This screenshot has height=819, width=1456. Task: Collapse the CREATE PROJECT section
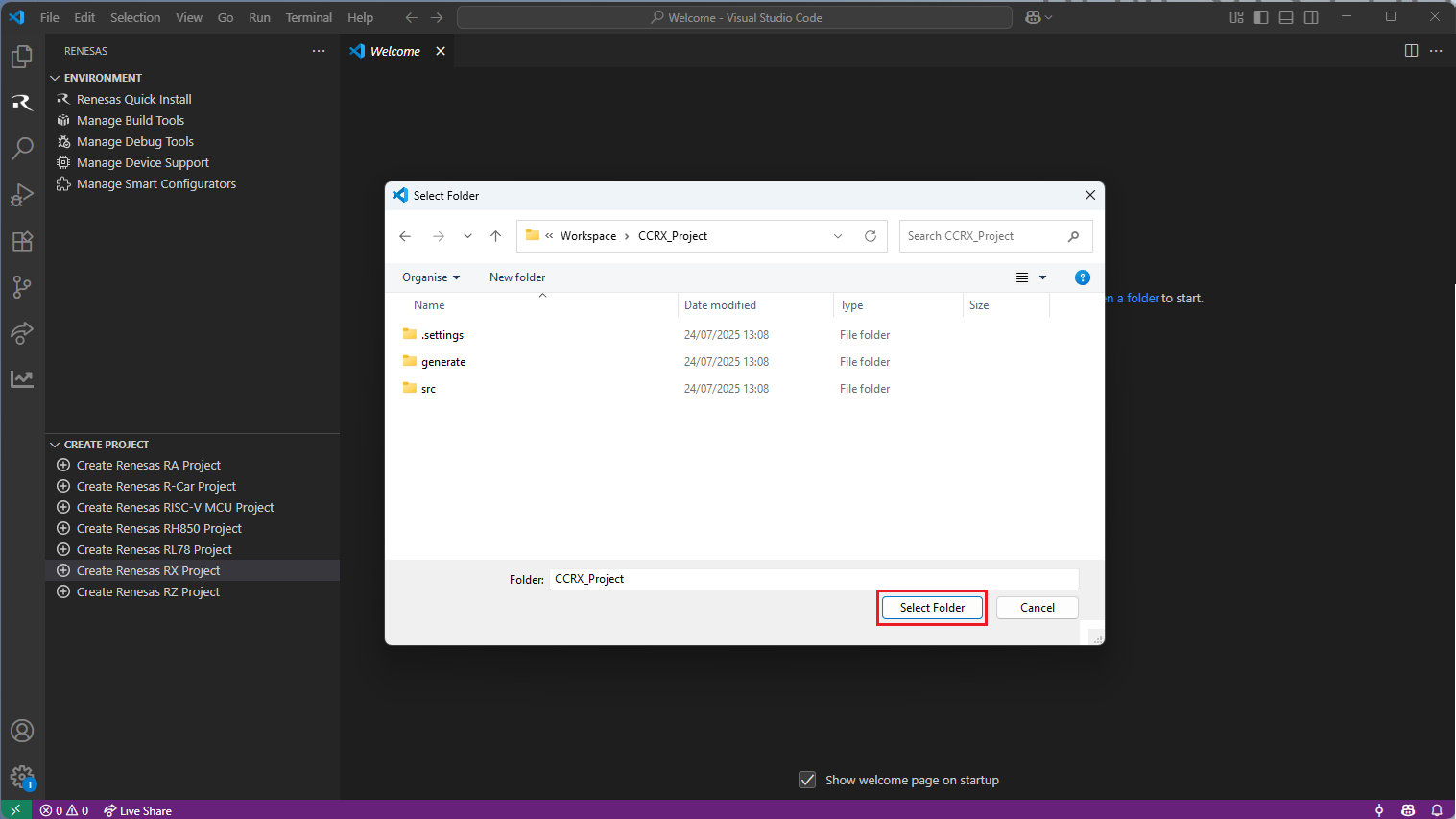55,445
